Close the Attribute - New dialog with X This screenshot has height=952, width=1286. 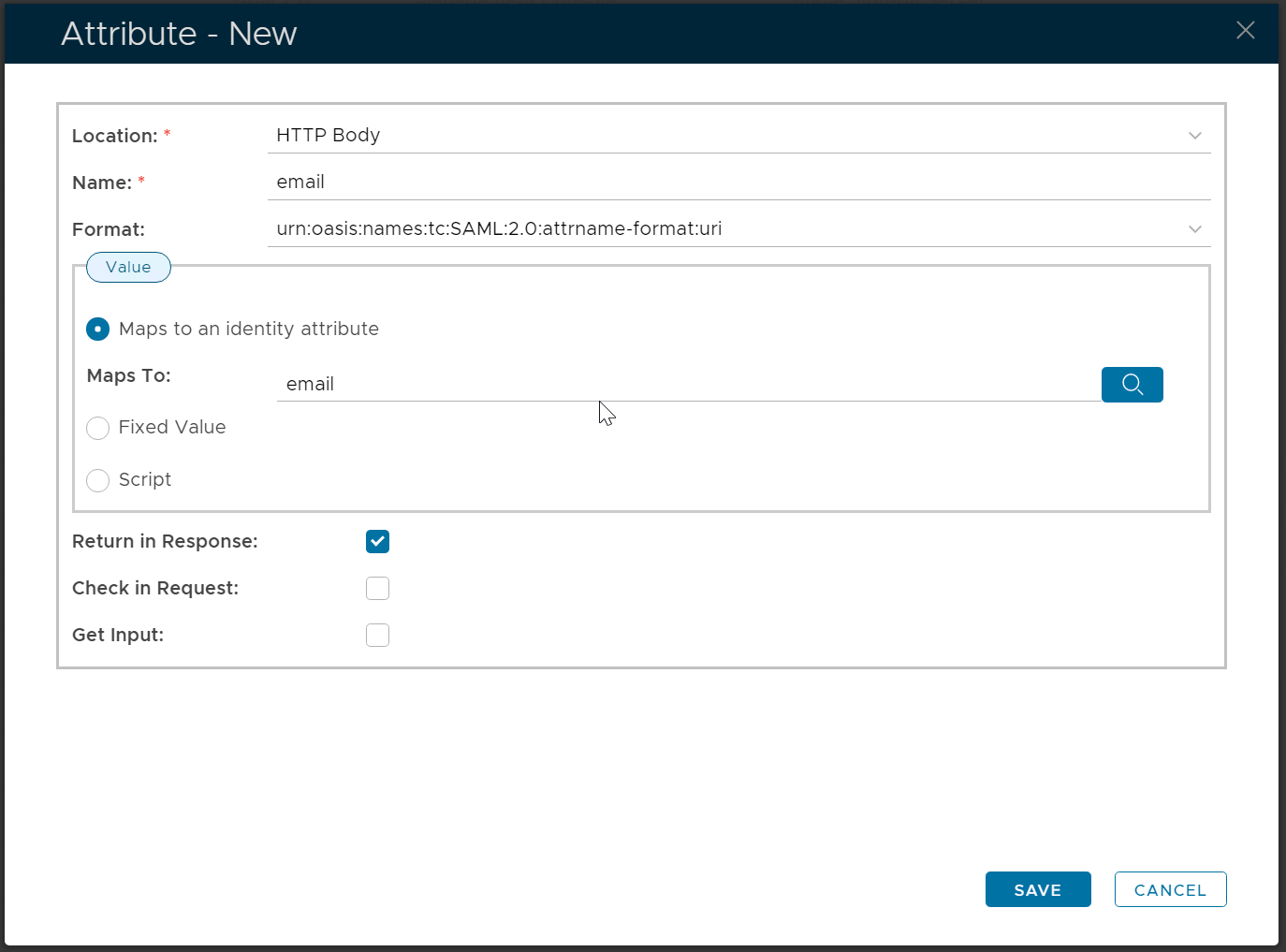click(1245, 31)
